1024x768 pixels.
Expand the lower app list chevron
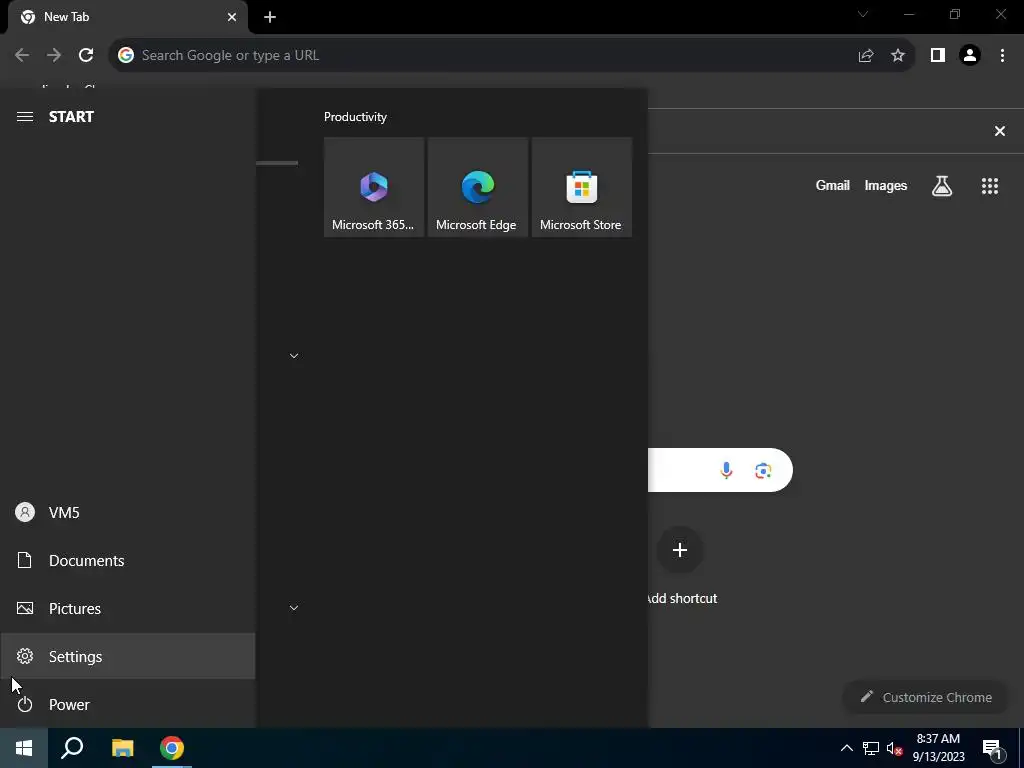click(x=294, y=608)
